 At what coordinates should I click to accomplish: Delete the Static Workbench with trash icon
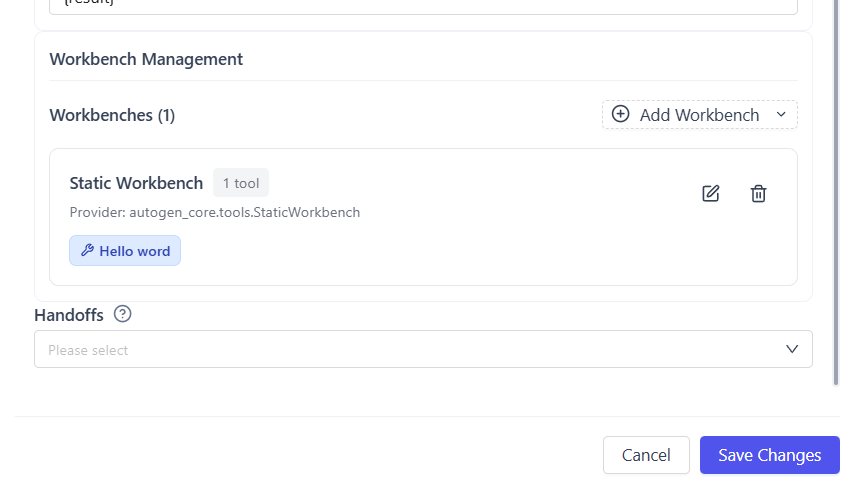point(758,194)
